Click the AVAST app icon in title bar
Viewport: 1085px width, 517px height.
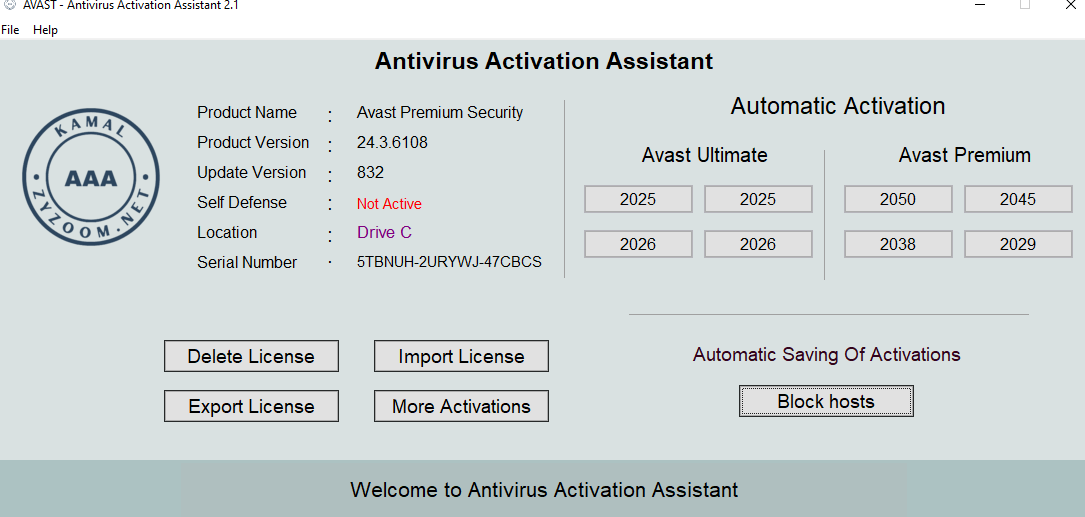[10, 5]
